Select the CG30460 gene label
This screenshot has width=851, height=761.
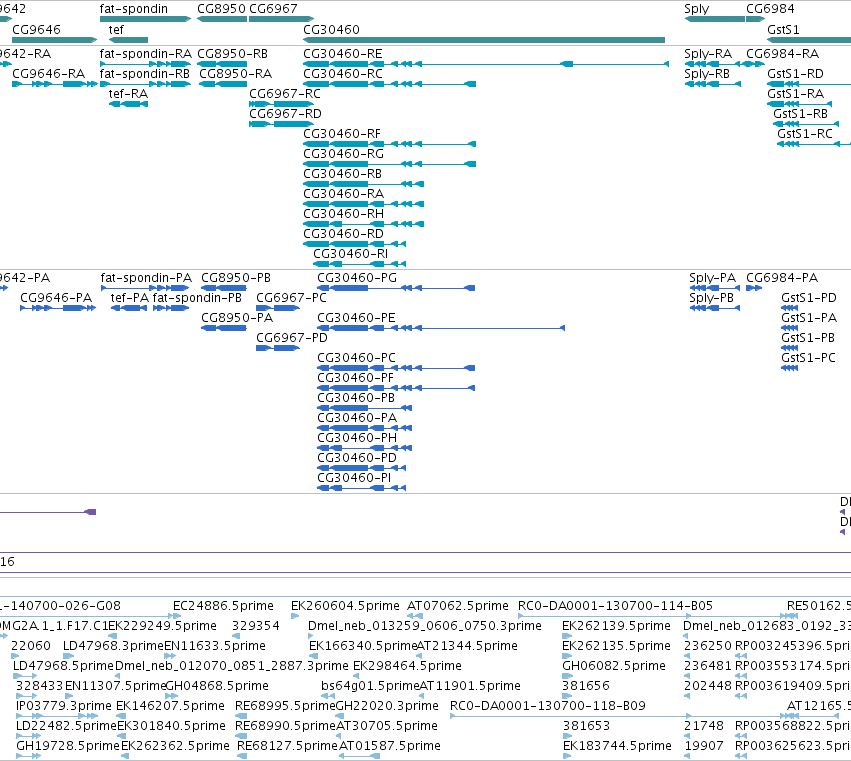331,30
